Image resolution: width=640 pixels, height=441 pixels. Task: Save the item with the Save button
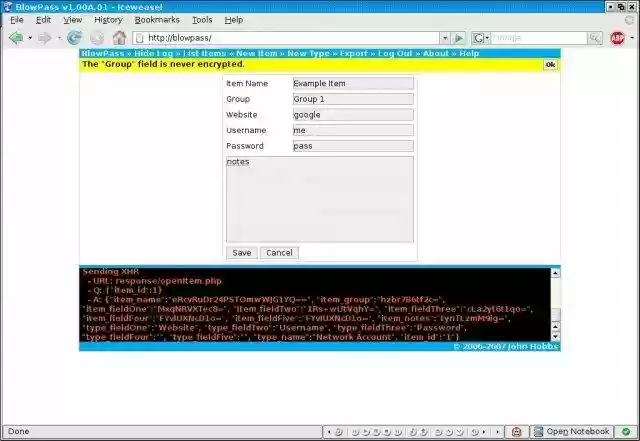tap(242, 253)
